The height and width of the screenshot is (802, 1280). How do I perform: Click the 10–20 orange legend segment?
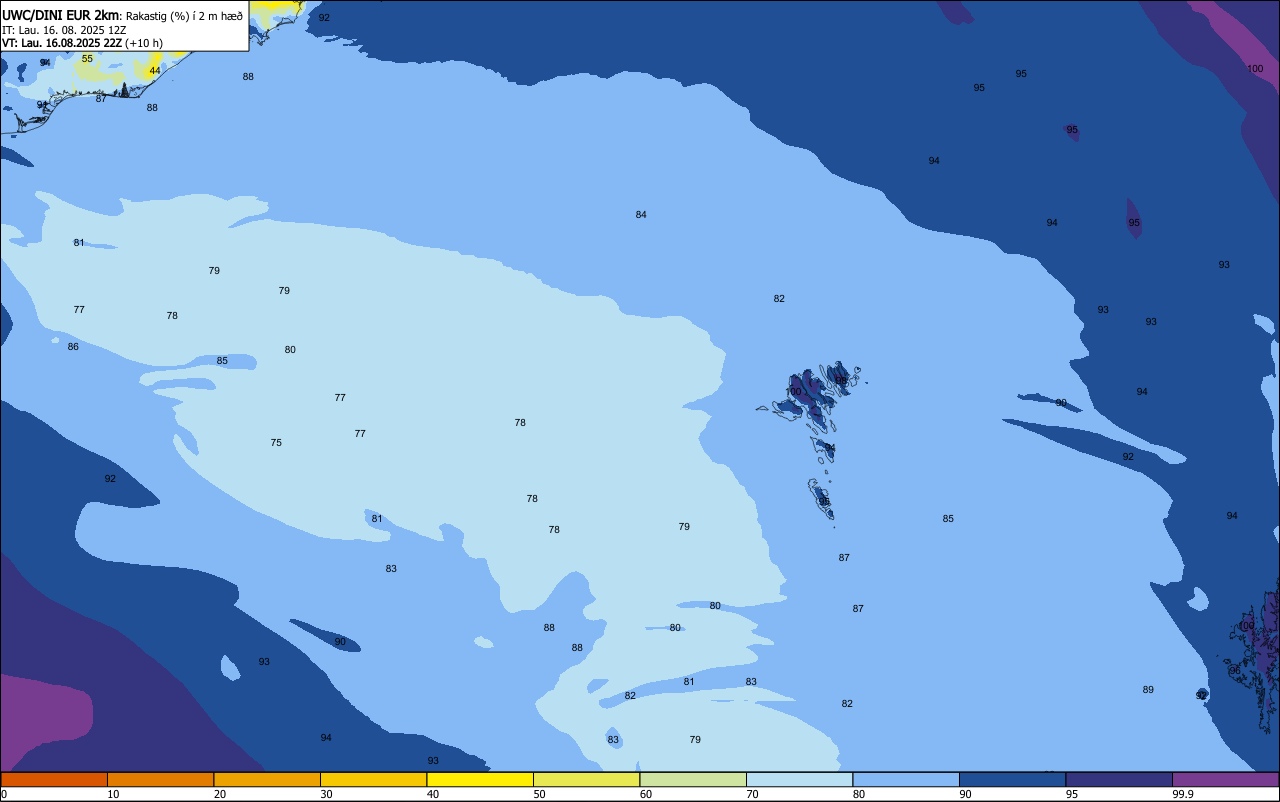coord(160,779)
